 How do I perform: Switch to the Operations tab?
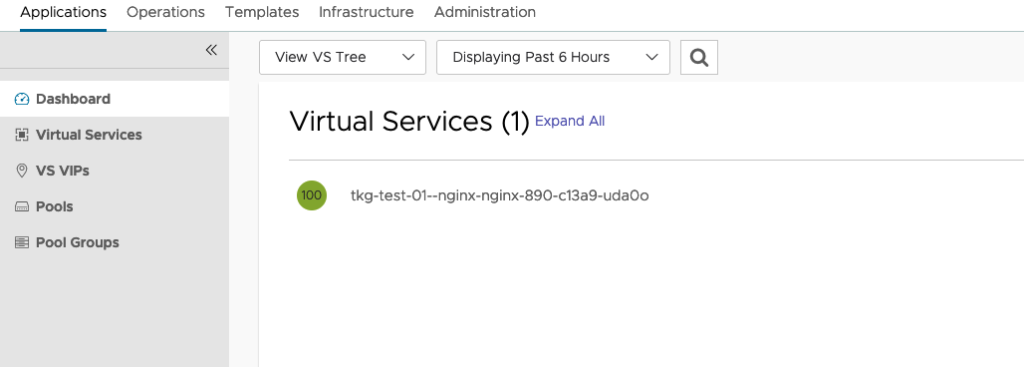(165, 12)
